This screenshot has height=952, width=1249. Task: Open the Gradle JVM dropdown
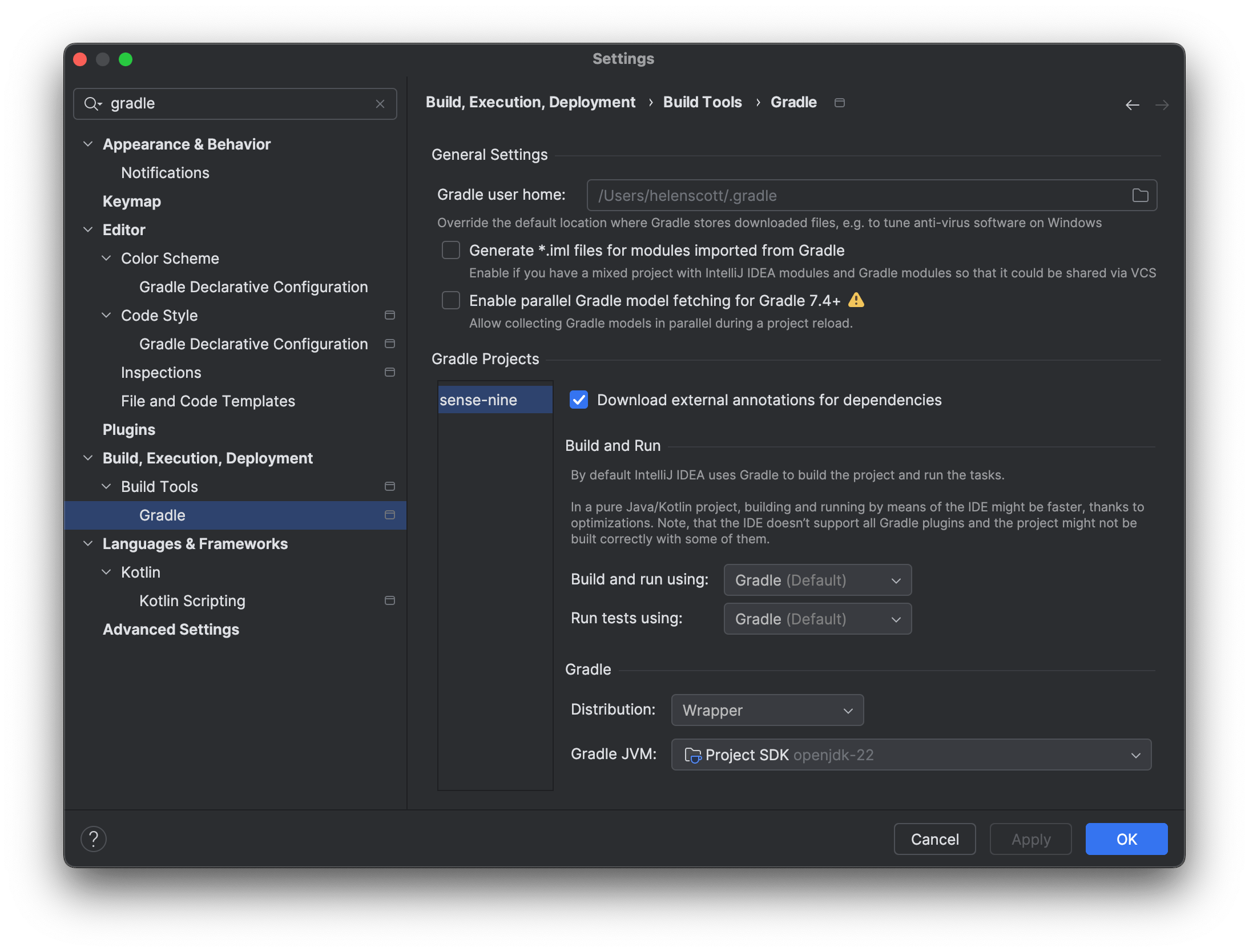click(911, 755)
